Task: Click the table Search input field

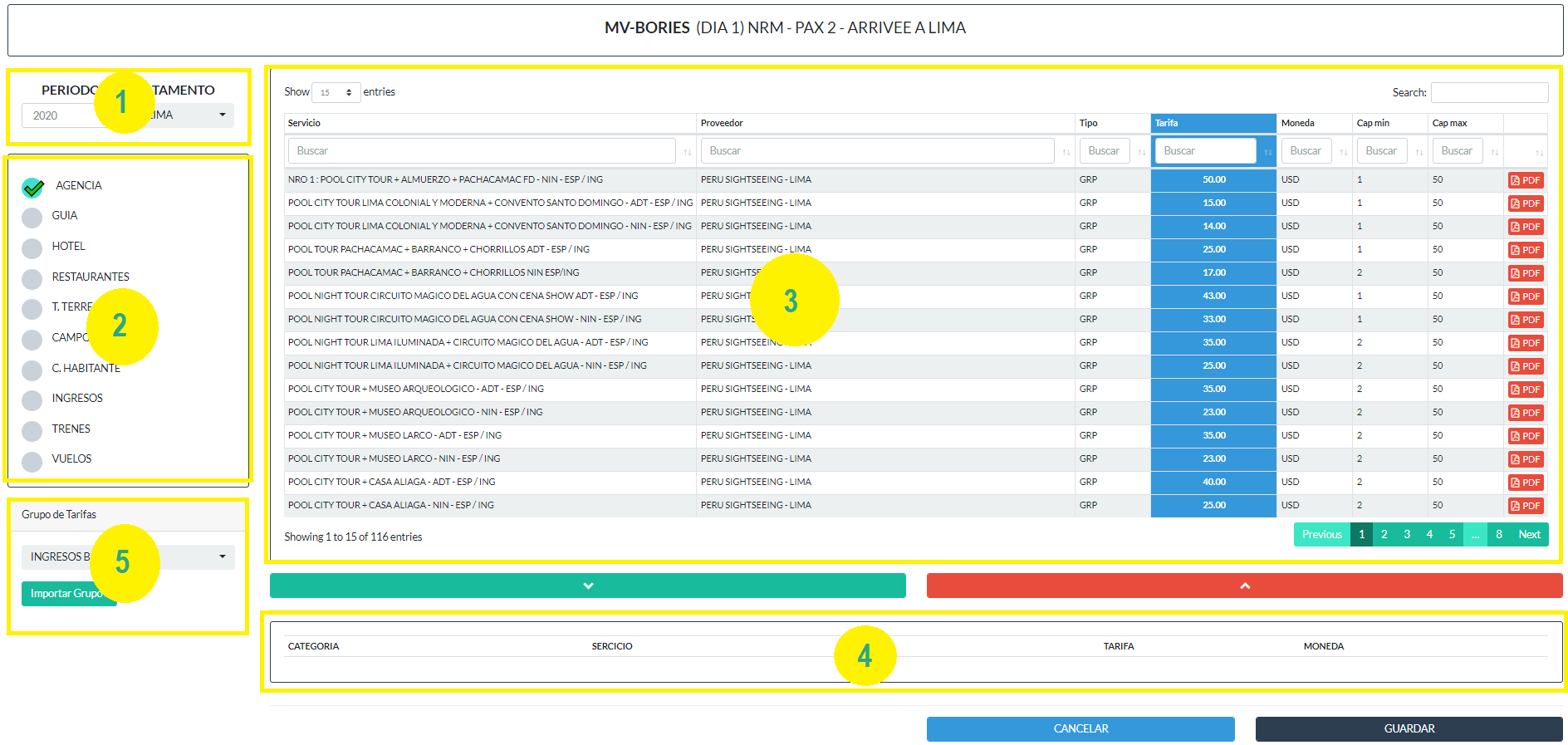Action: point(1489,92)
